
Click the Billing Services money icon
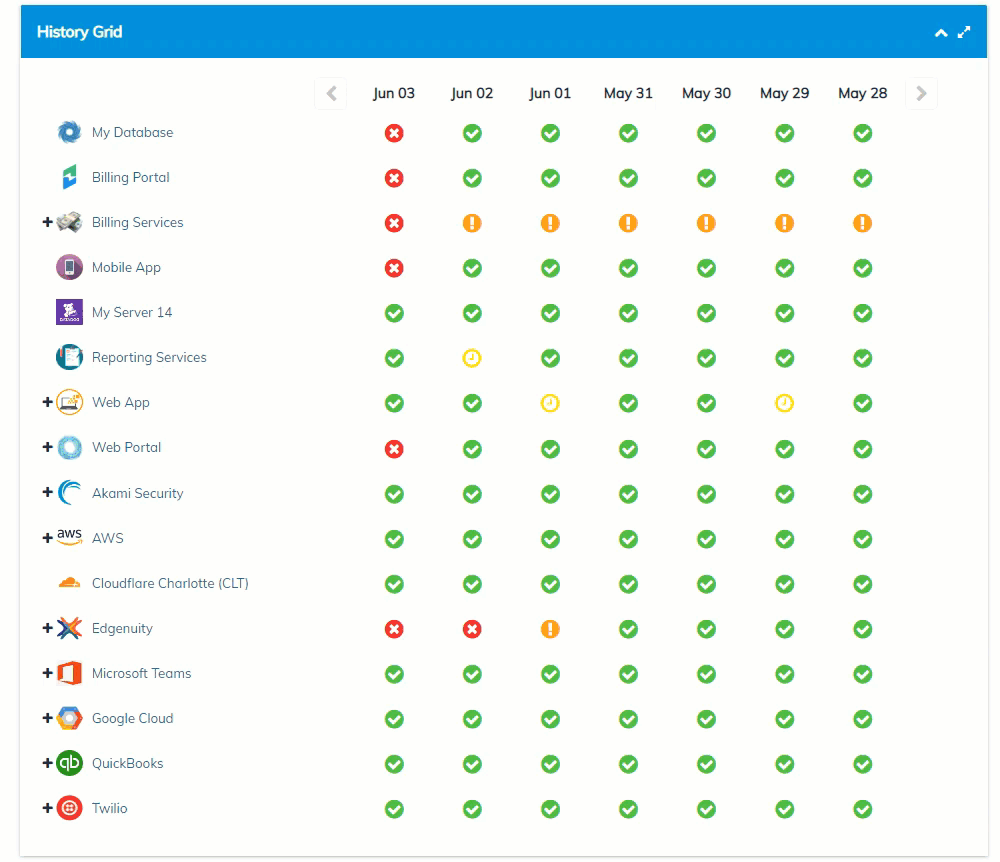[70, 222]
